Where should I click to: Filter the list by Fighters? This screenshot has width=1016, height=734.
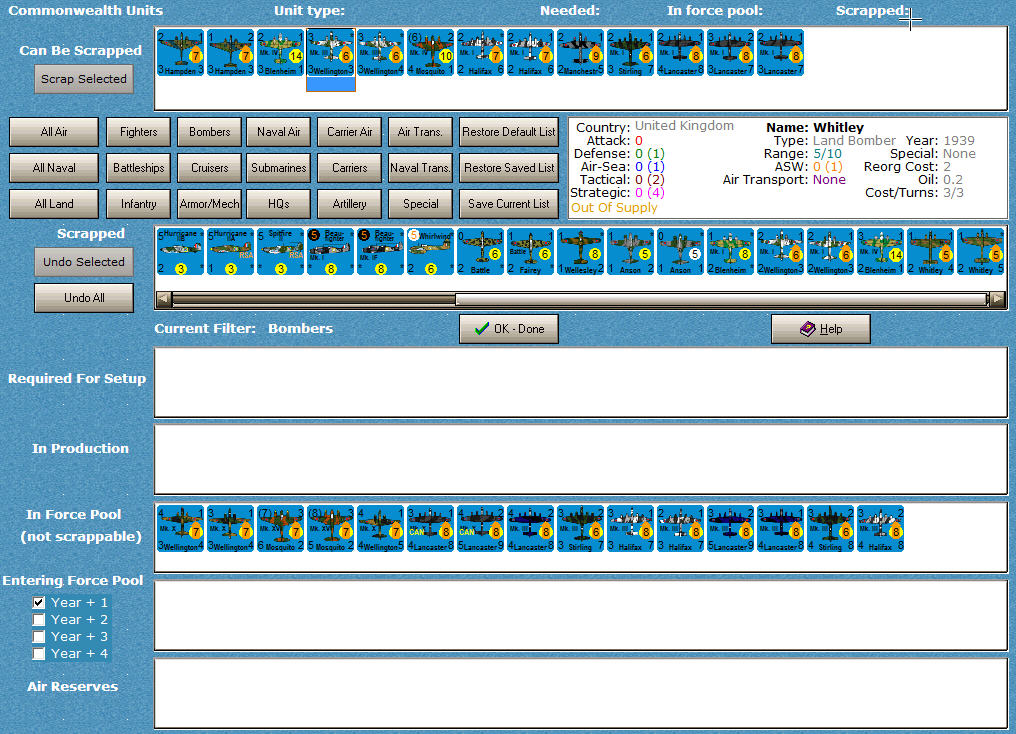(139, 132)
